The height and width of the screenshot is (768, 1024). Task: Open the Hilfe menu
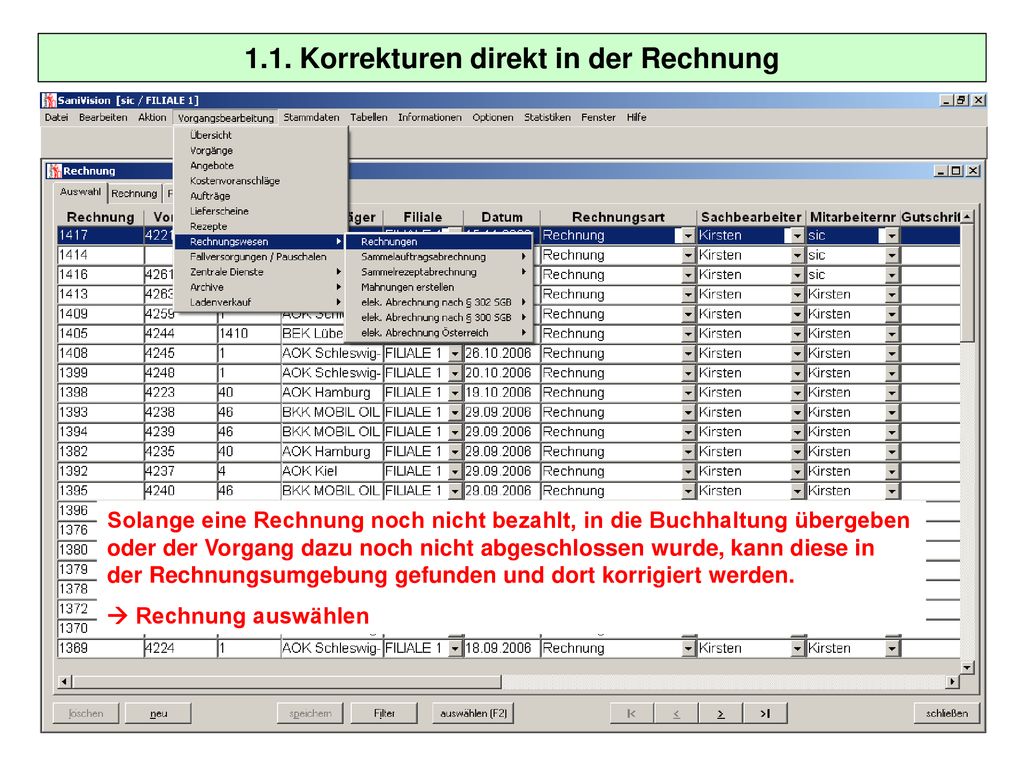pos(637,118)
